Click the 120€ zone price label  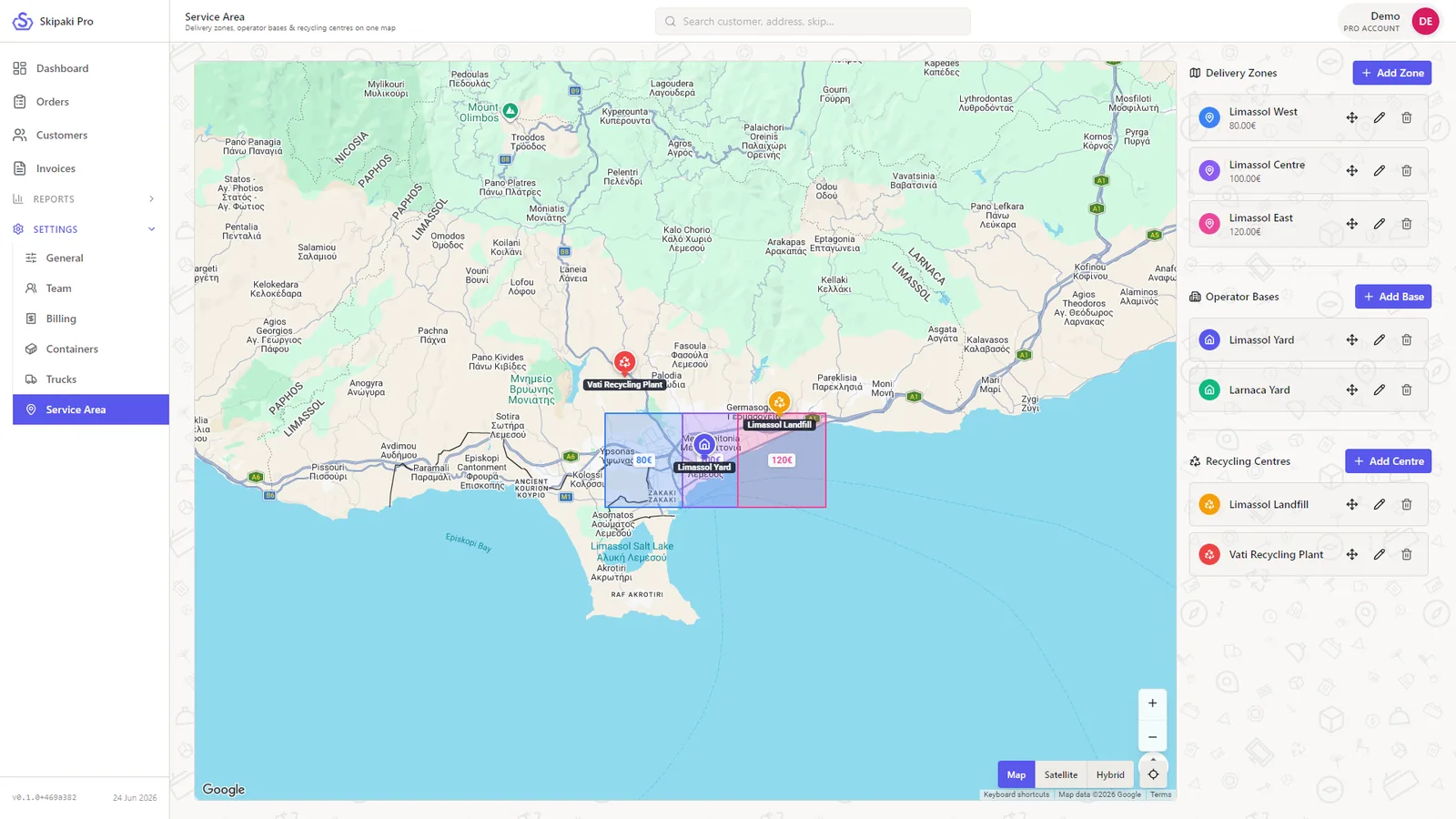pyautogui.click(x=782, y=460)
